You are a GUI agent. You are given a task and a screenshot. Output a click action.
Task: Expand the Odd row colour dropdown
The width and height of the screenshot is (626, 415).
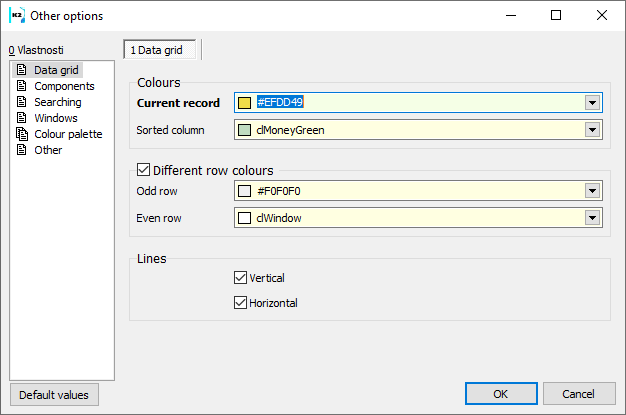592,191
